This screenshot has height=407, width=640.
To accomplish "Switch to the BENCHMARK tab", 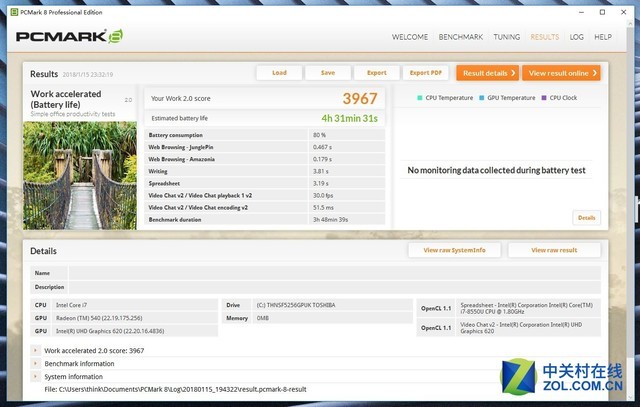I will point(460,37).
